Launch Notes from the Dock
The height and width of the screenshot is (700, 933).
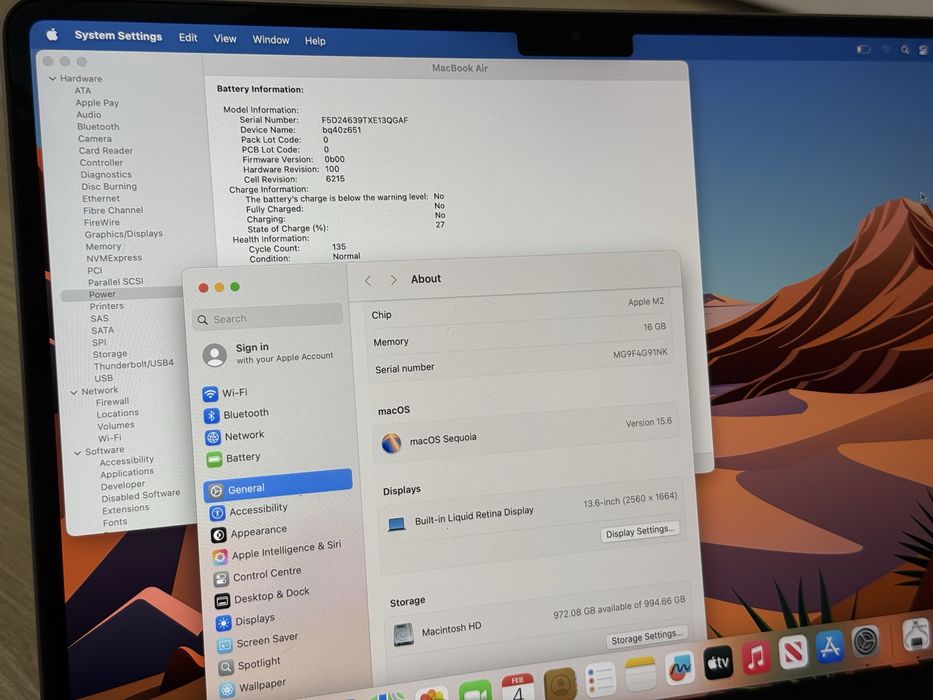click(640, 674)
